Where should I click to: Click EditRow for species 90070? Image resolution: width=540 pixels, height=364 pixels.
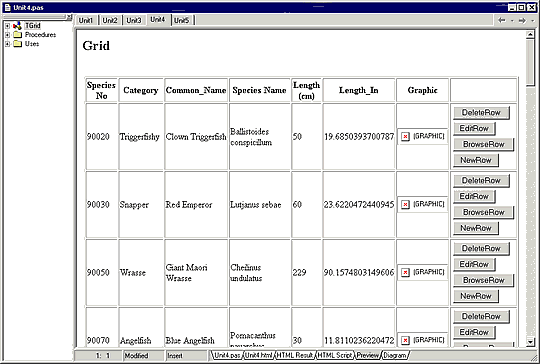coord(474,332)
